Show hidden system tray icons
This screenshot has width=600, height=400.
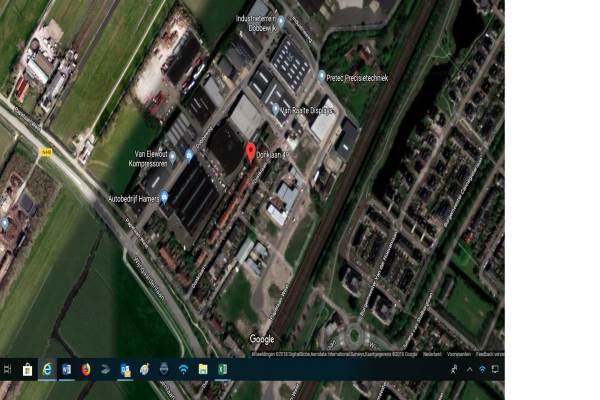(469, 369)
